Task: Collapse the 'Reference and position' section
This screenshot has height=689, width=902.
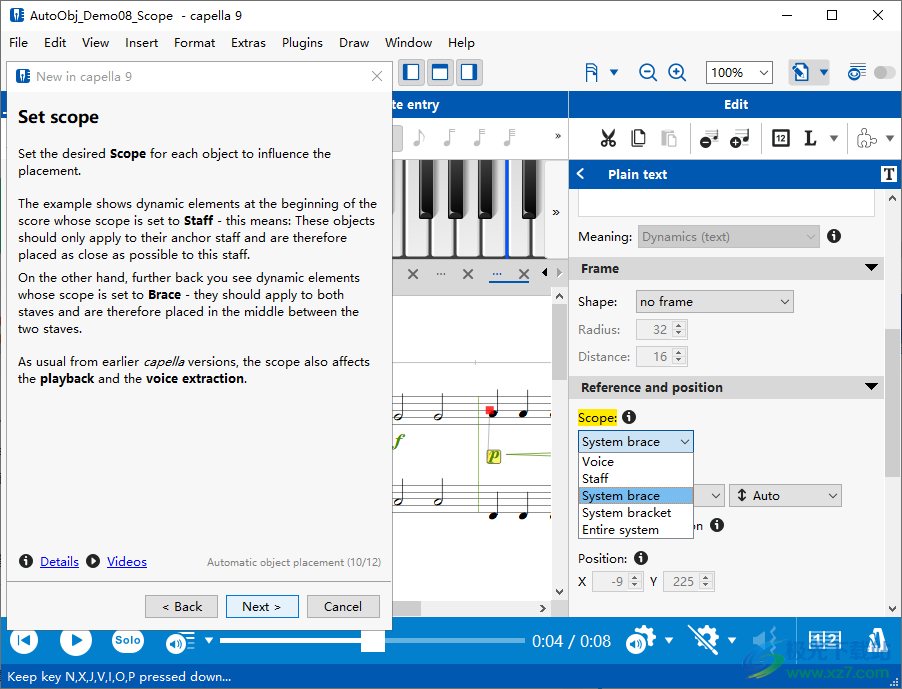Action: tap(871, 387)
